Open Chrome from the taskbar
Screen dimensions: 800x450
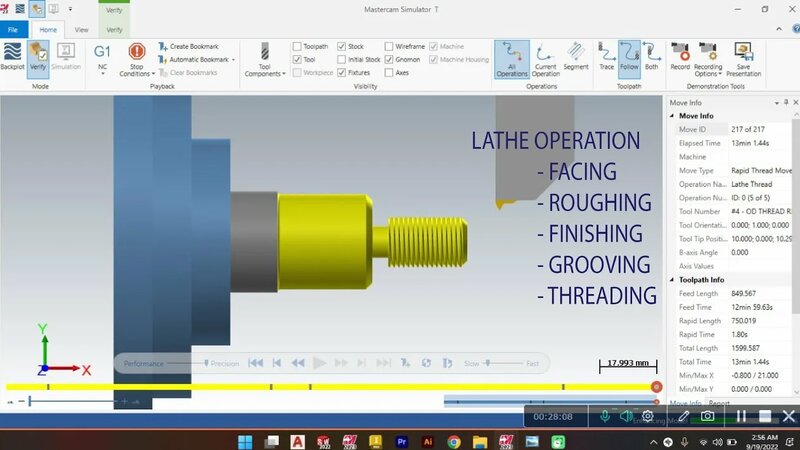tap(454, 441)
